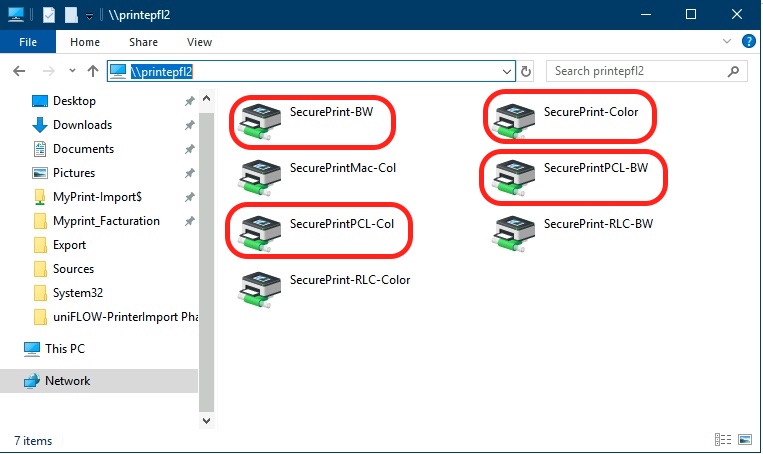Open the Export folder in sidebar
This screenshot has height=454, width=763.
(x=69, y=245)
